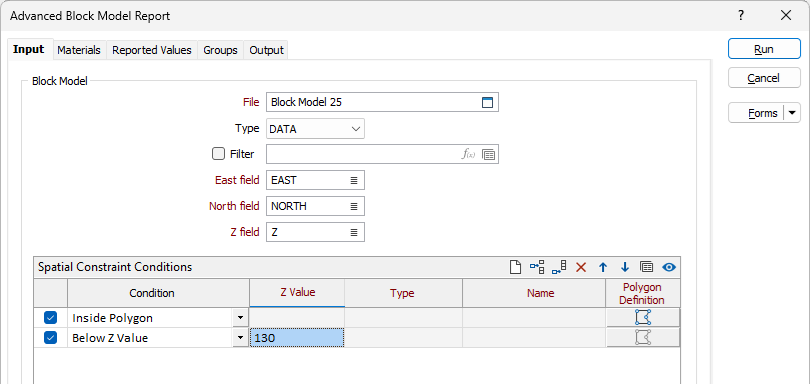This screenshot has width=810, height=384.
Task: Move the selected row up with the arrow
Action: coord(603,267)
